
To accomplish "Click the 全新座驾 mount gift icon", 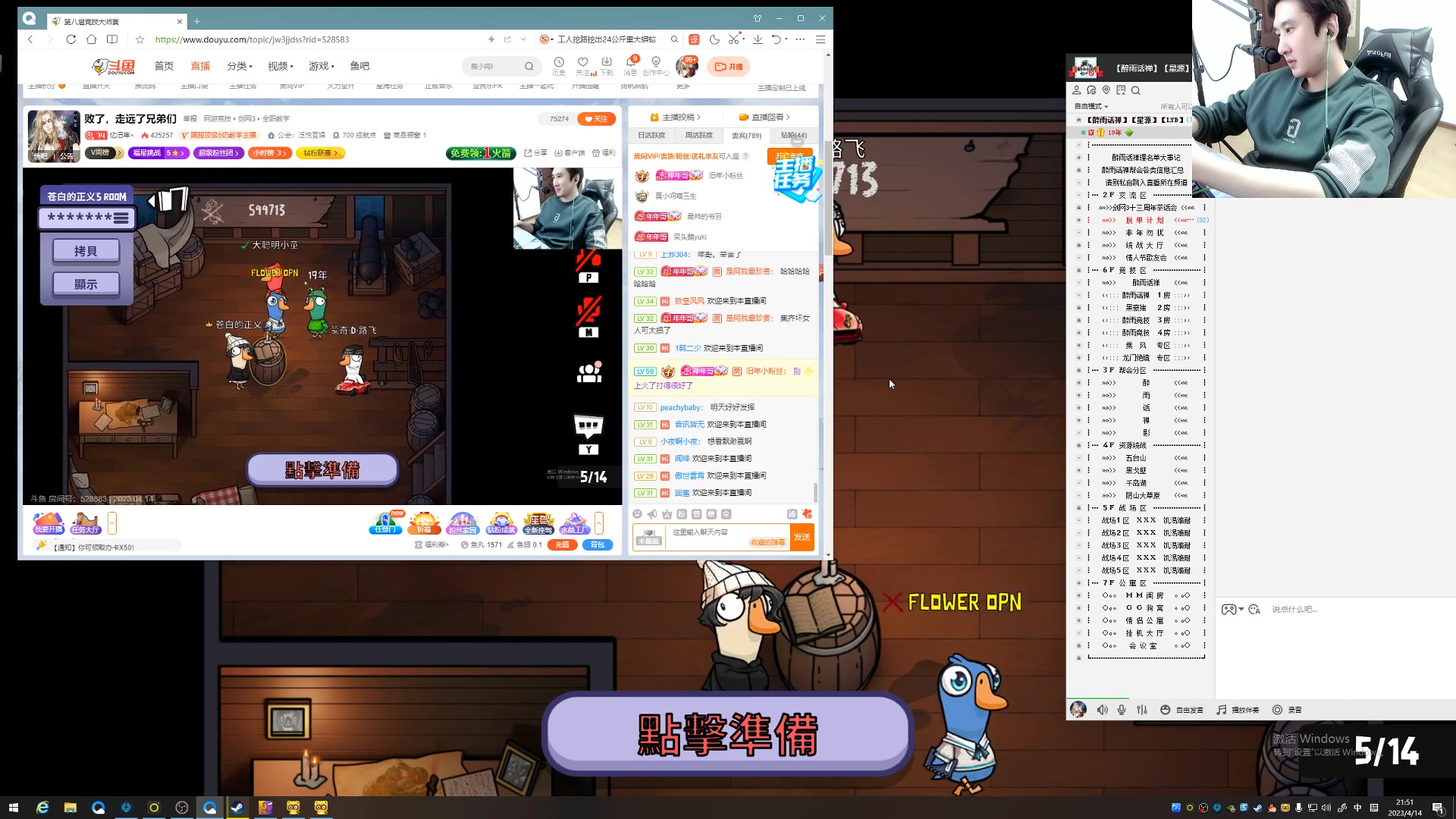I will [538, 523].
